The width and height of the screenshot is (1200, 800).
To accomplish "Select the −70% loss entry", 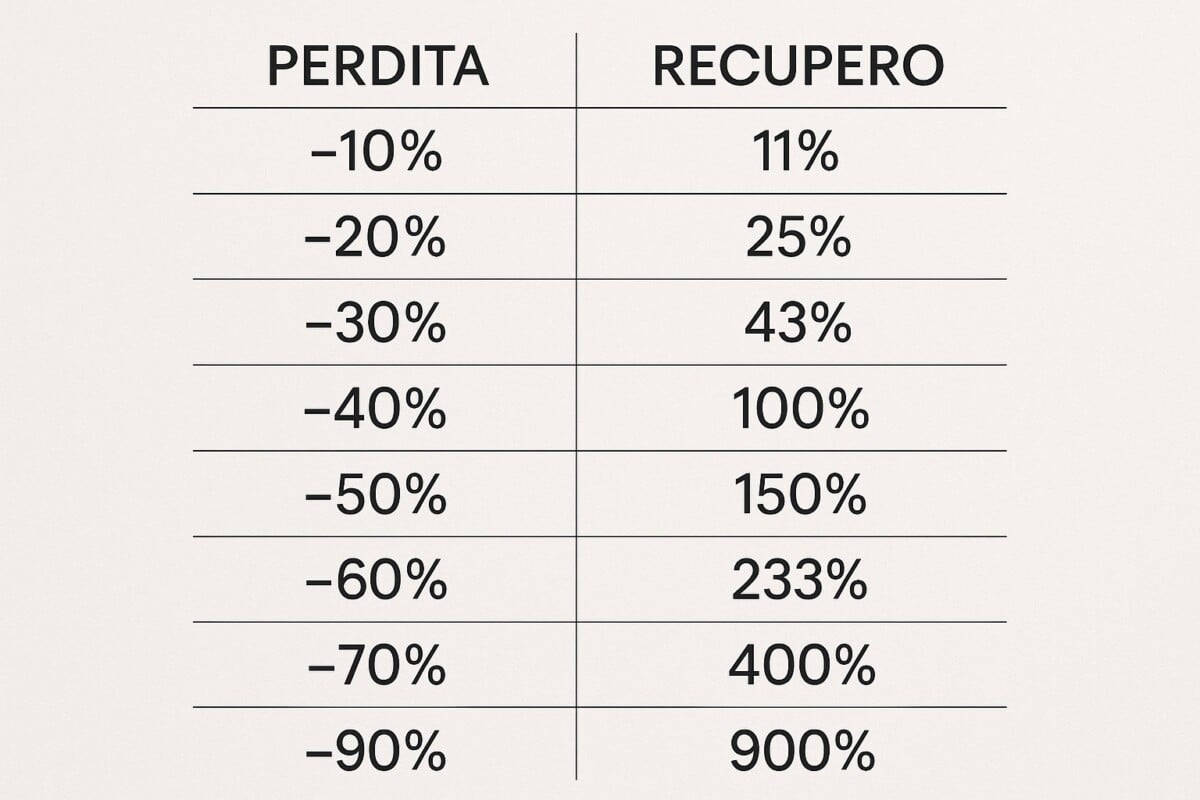I will pyautogui.click(x=376, y=667).
